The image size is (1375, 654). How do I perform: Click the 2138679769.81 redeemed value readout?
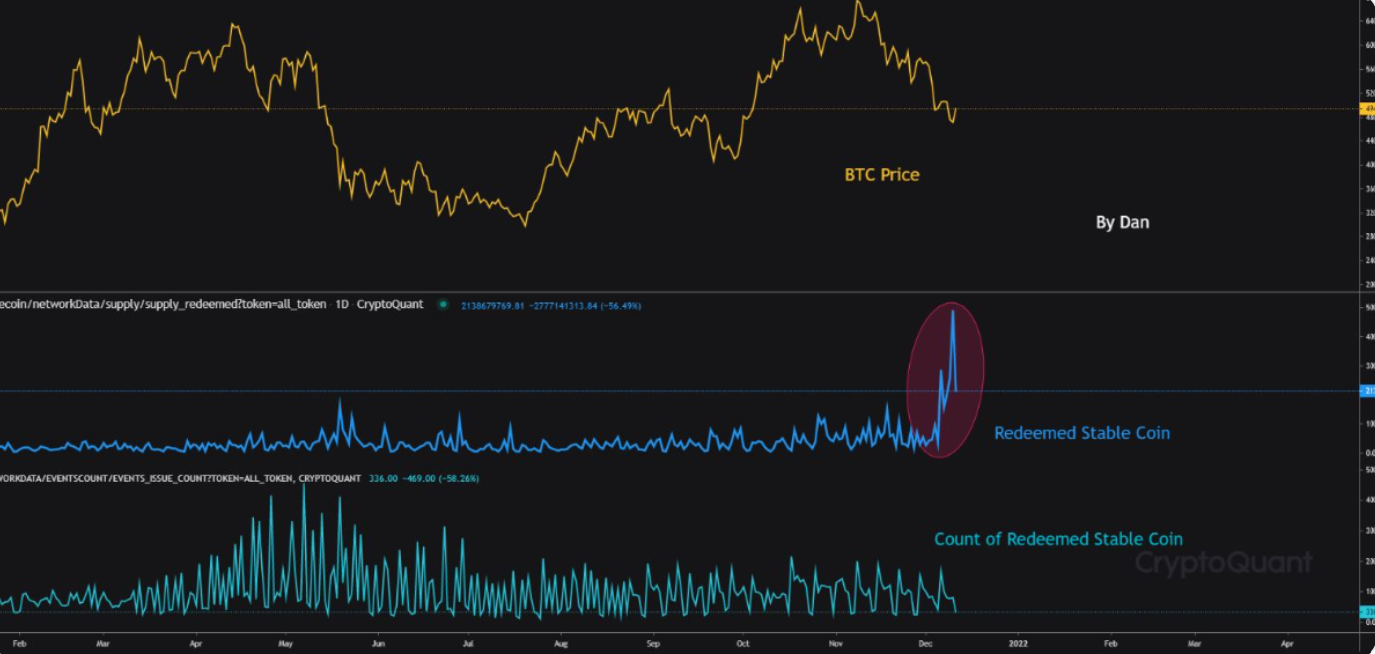pos(495,305)
